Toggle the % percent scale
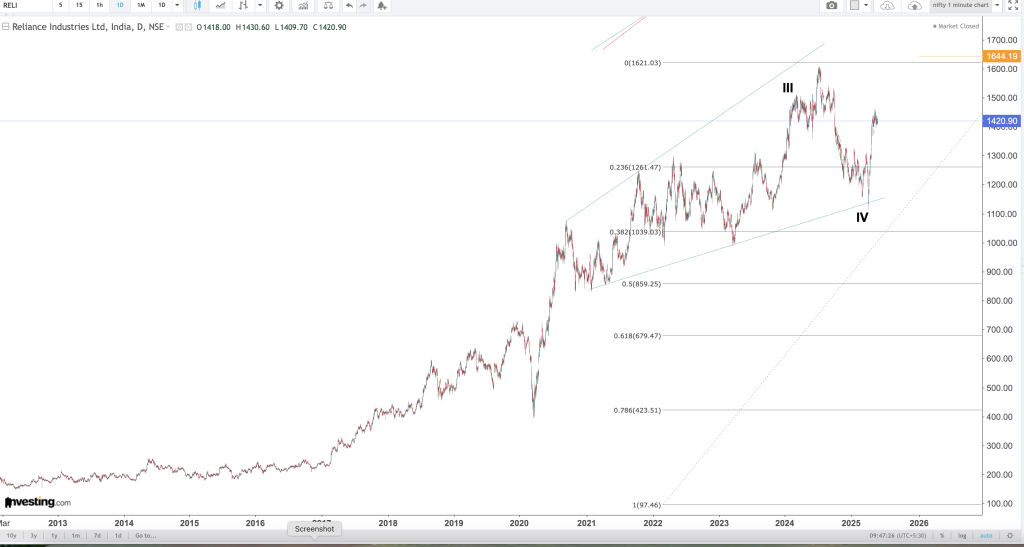1024x547 pixels. tap(942, 535)
